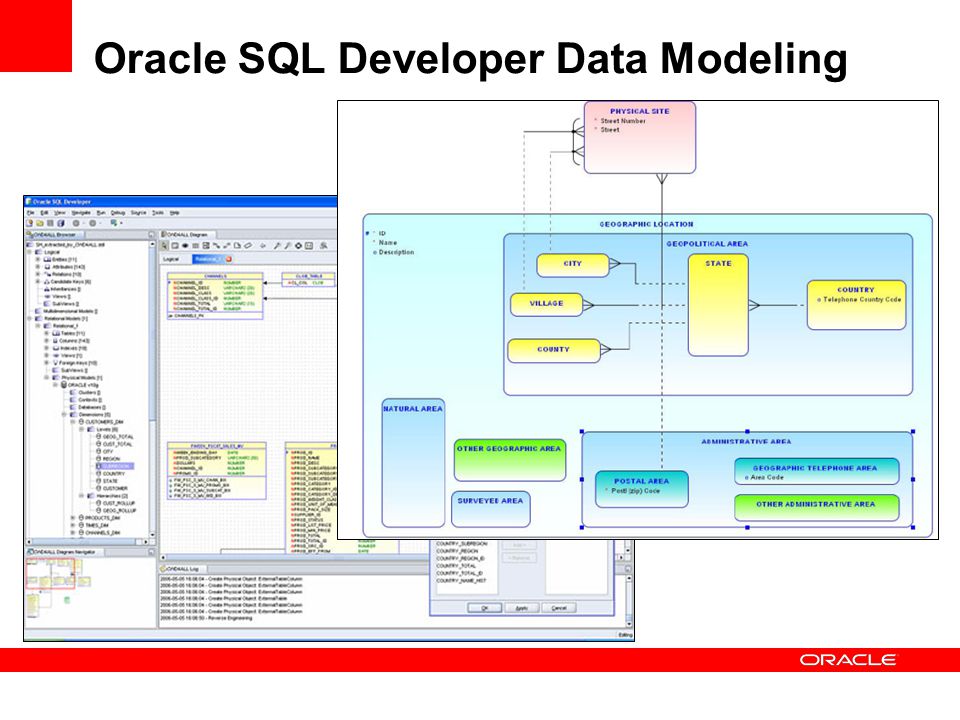
Task: Click the zoom in magnifier tool
Action: 276,246
